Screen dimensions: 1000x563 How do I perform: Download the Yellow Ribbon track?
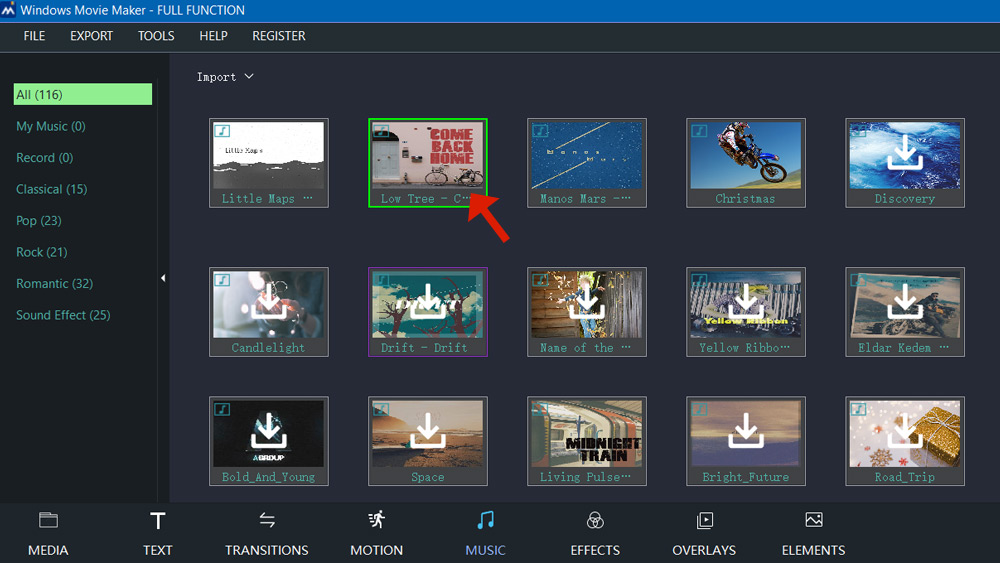click(746, 302)
